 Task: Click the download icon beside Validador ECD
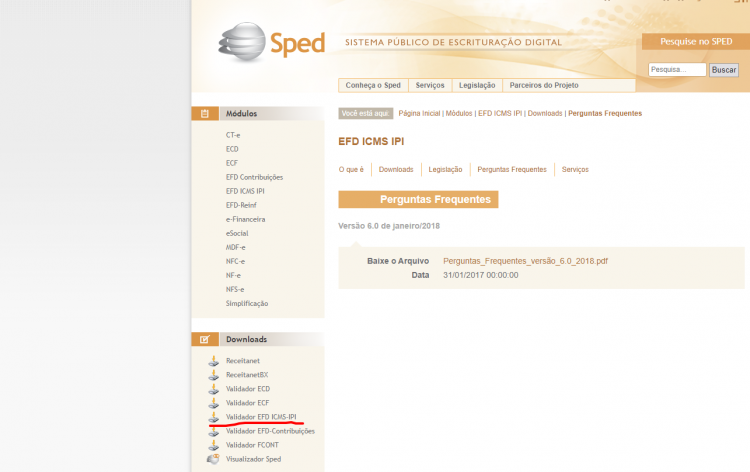point(213,389)
